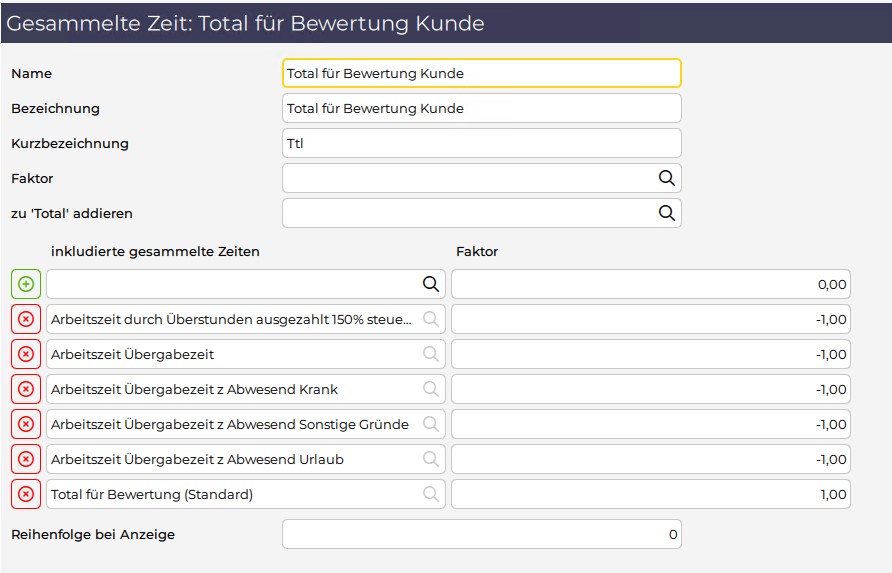Viewport: 892px width, 573px height.
Task: Click the empty included-times entry field
Action: click(x=233, y=284)
